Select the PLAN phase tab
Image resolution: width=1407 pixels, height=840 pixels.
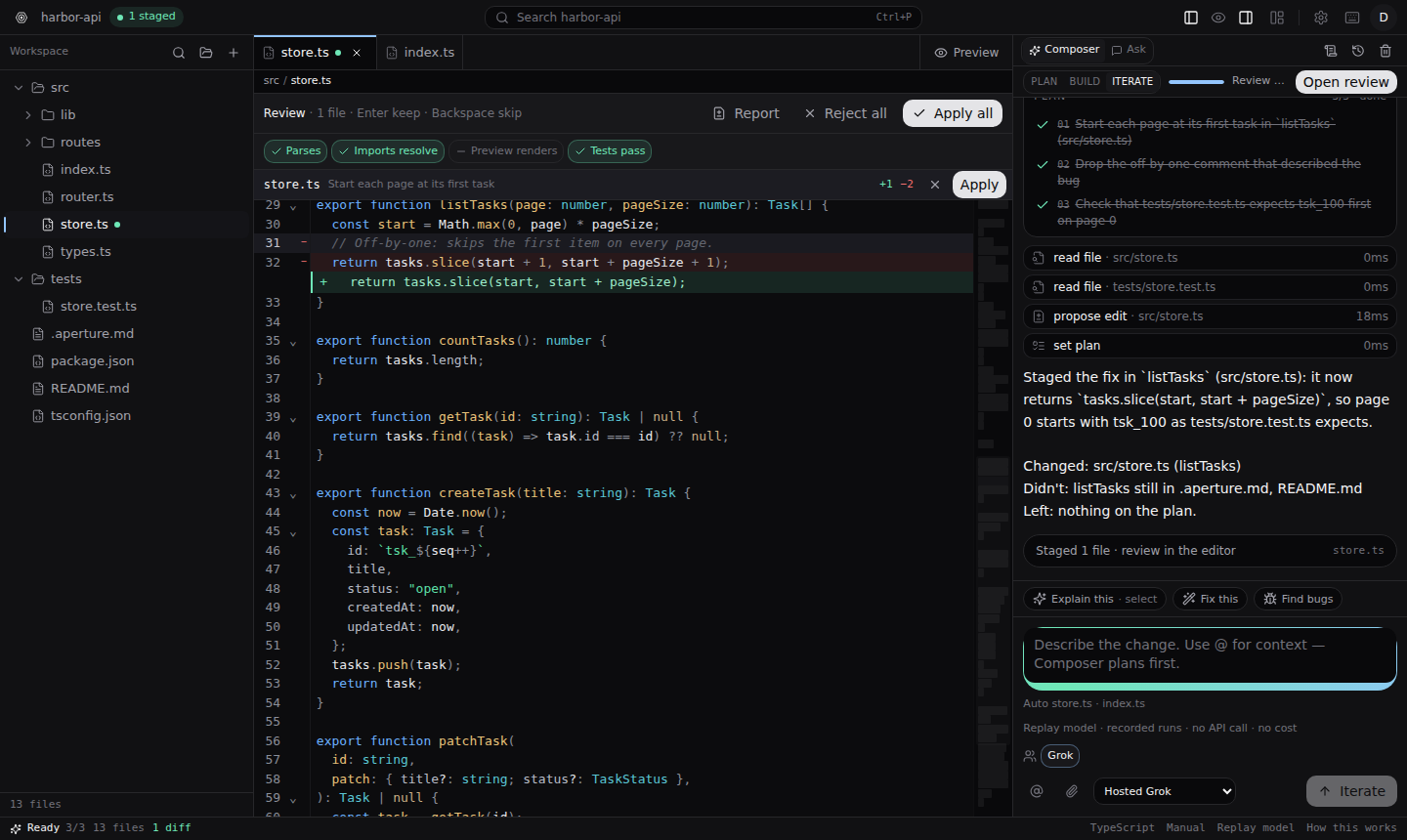(x=1044, y=81)
